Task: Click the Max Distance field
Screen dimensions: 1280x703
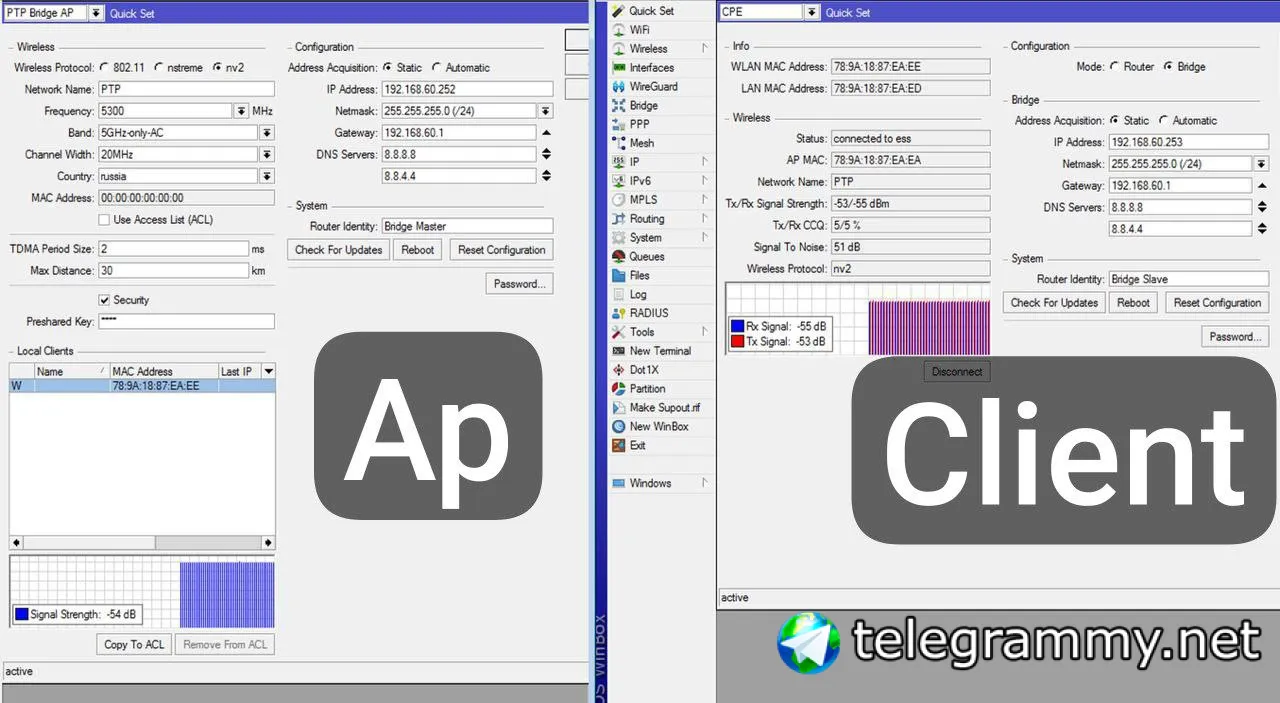Action: pyautogui.click(x=173, y=271)
